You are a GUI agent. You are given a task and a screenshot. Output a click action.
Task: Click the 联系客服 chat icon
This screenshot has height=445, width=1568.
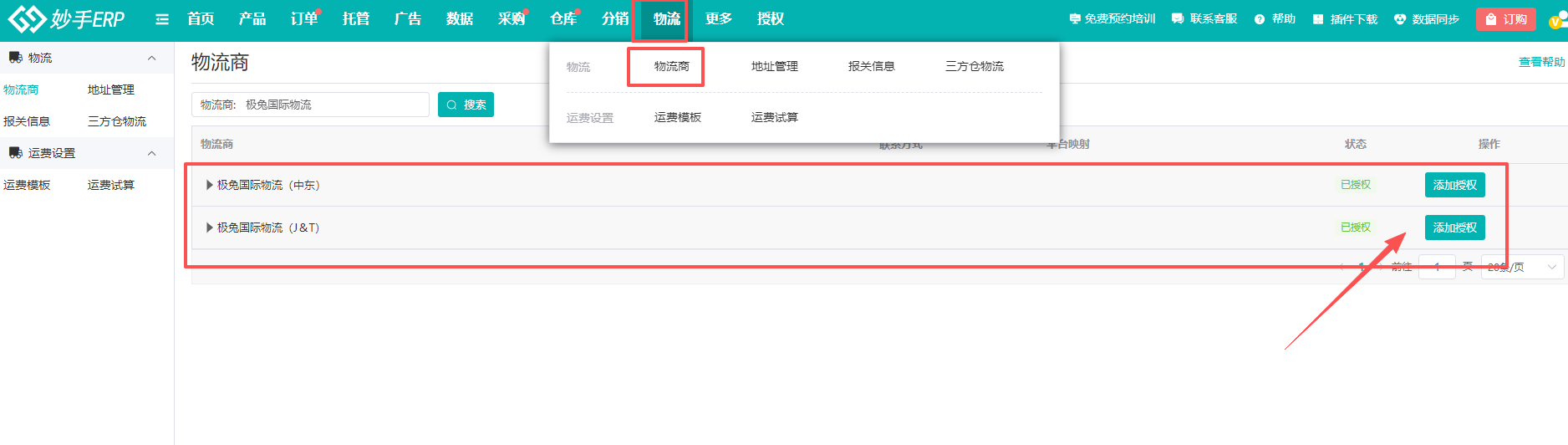point(1178,18)
